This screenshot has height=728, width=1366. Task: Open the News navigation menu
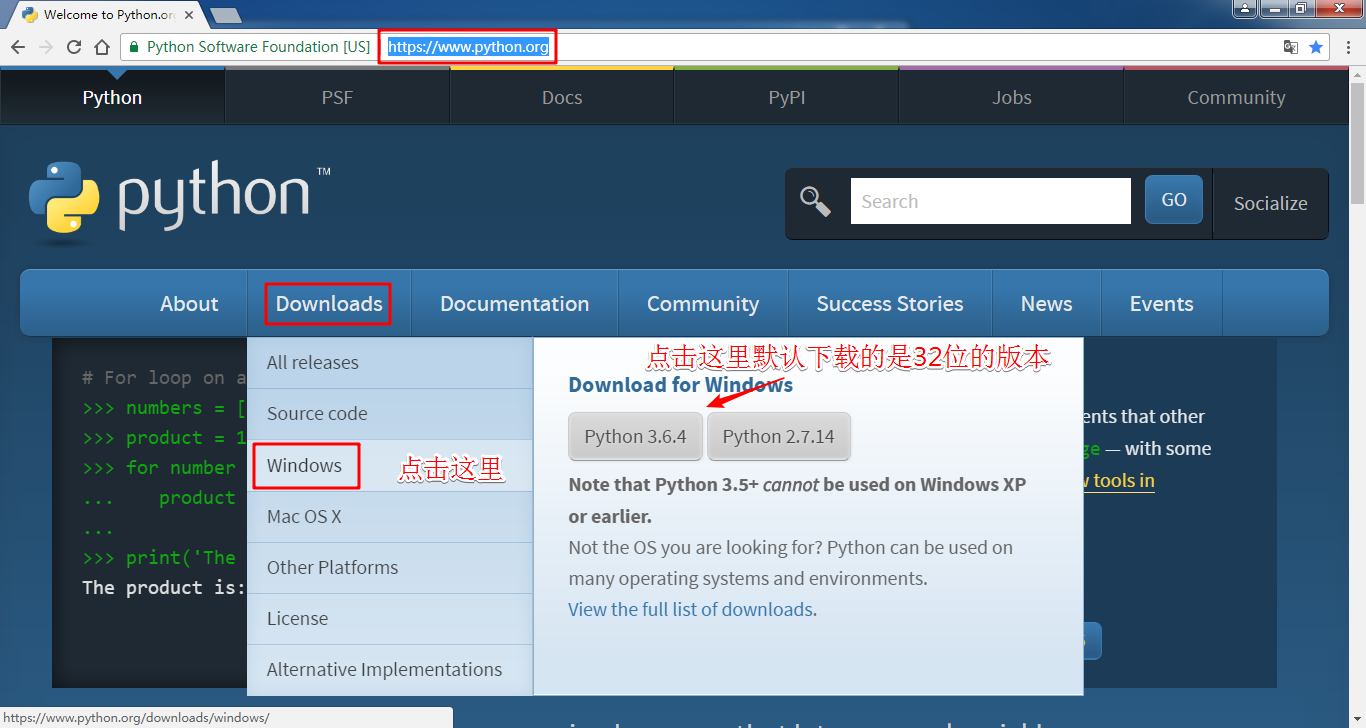pos(1047,304)
